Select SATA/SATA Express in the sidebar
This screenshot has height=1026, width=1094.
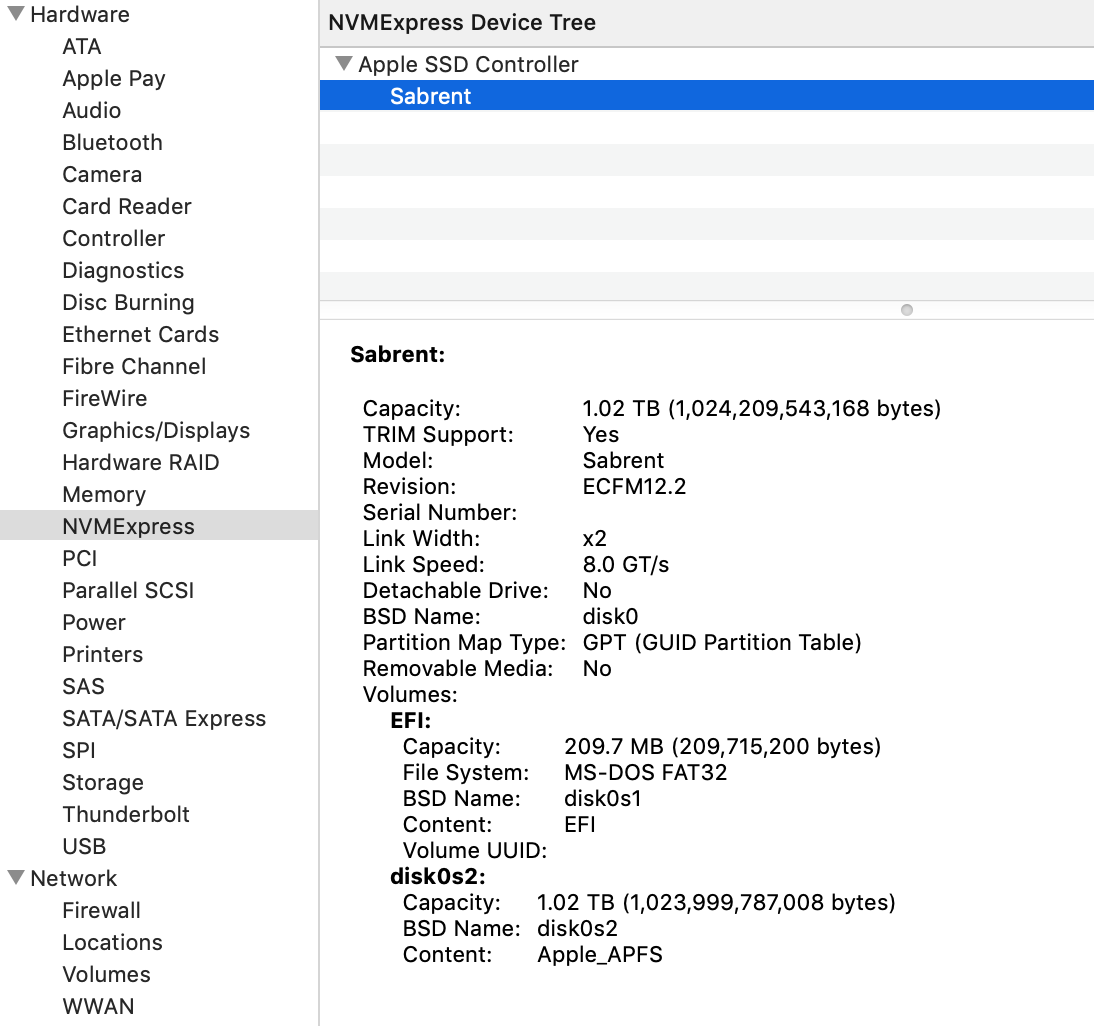pyautogui.click(x=164, y=718)
